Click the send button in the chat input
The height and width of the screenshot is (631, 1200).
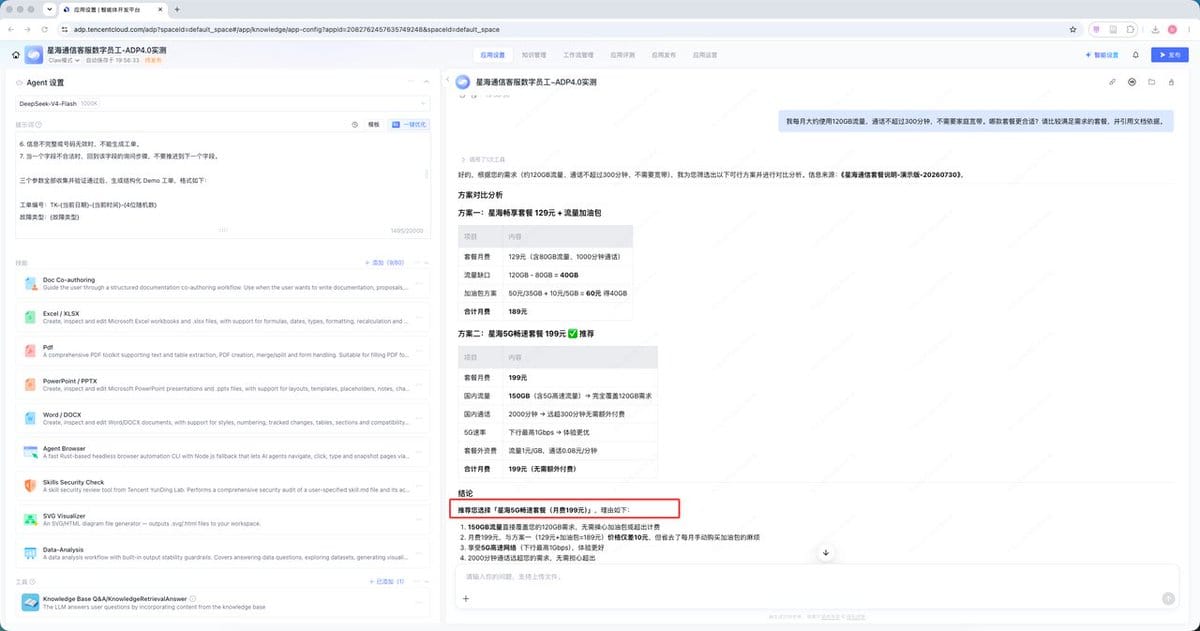1169,598
